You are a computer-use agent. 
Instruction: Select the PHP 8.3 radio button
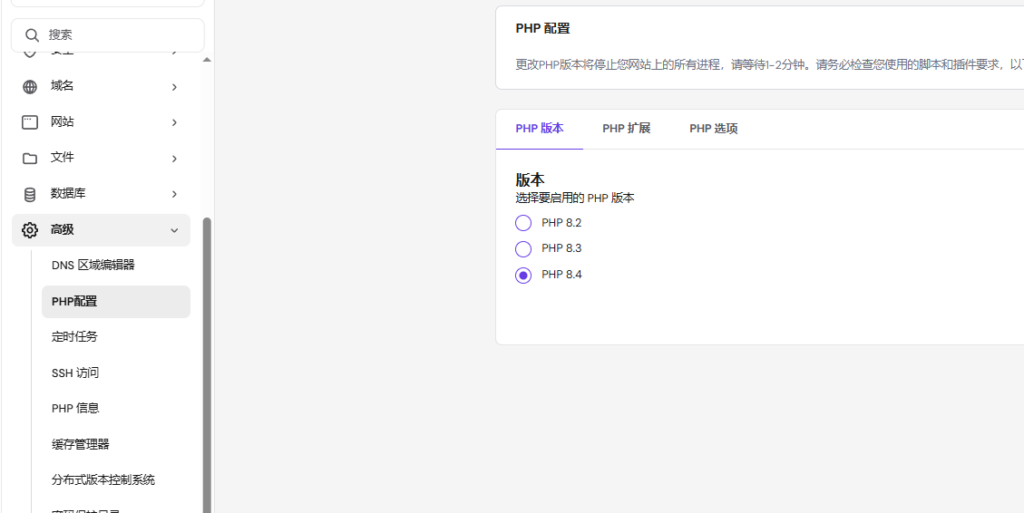(523, 249)
